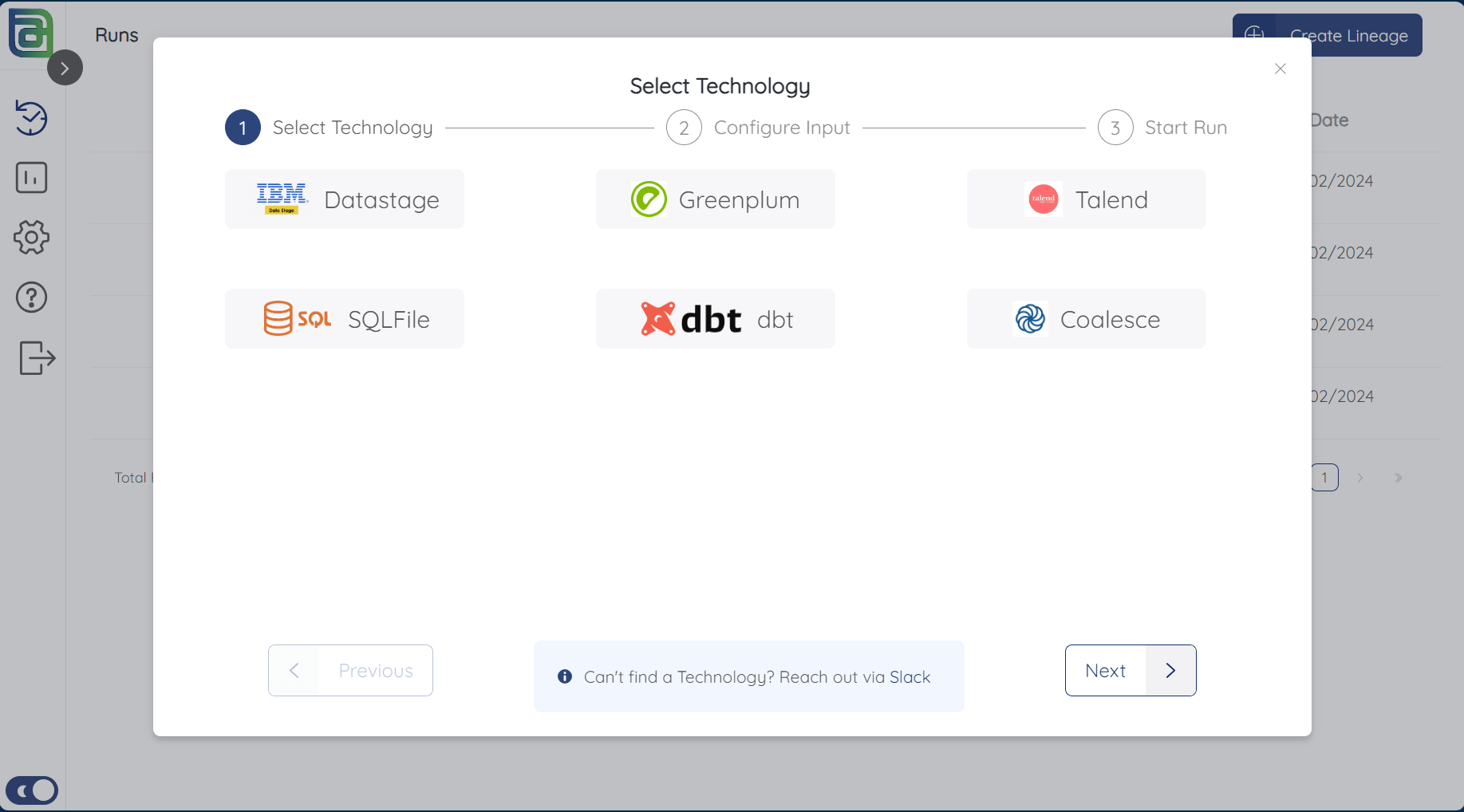This screenshot has width=1464, height=812.
Task: Select the SQLFile technology card
Action: click(x=345, y=319)
